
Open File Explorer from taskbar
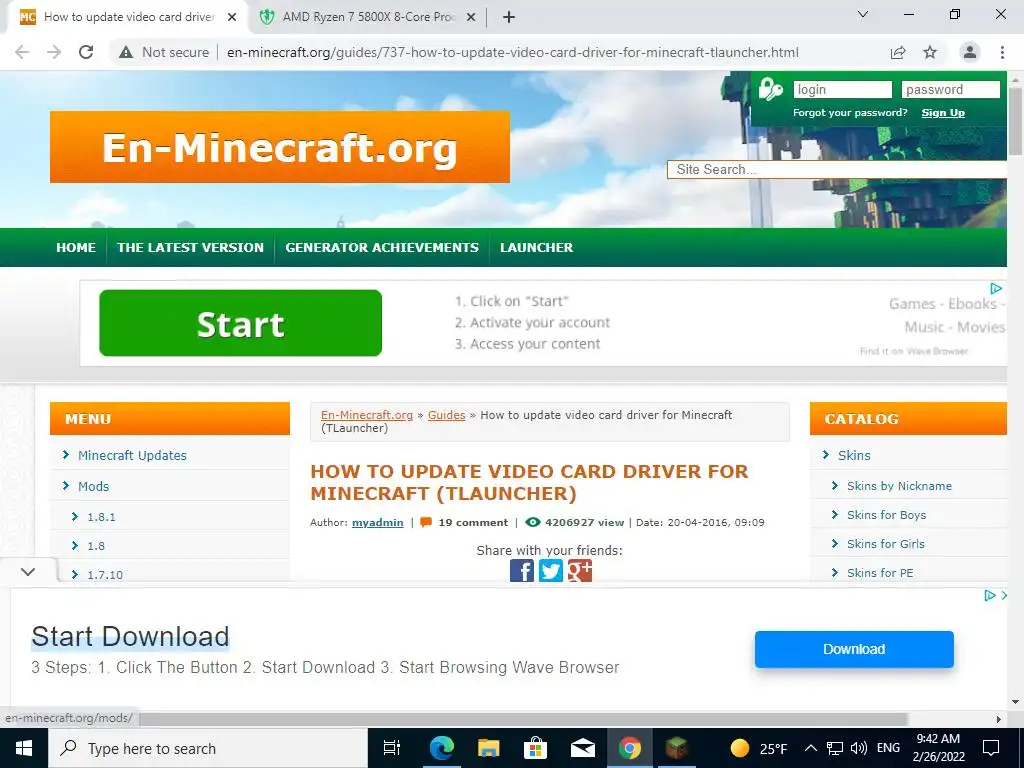[488, 748]
